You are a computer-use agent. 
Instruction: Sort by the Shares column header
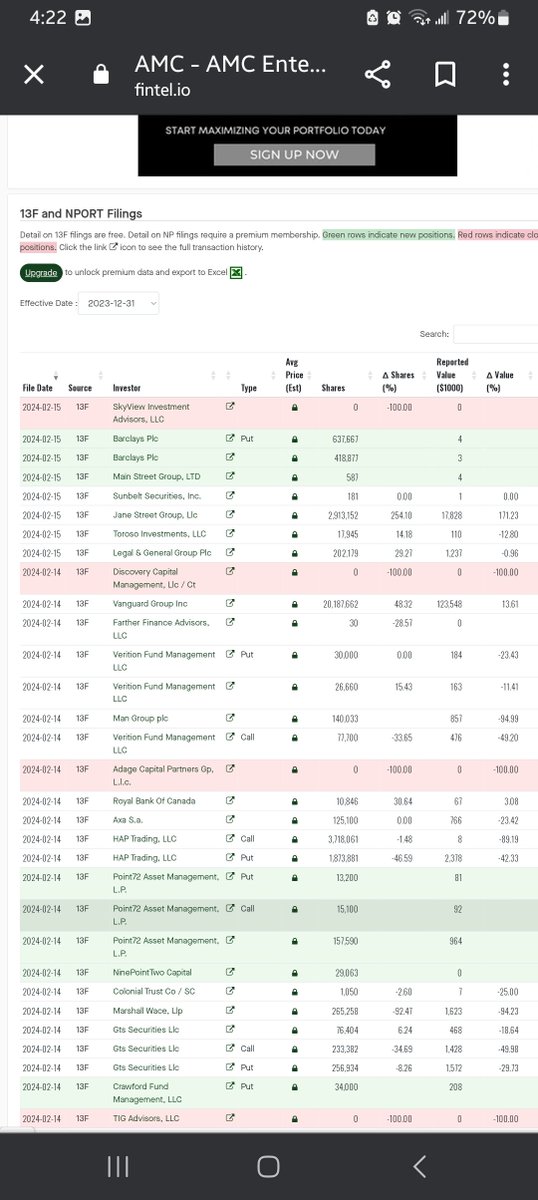tap(333, 387)
